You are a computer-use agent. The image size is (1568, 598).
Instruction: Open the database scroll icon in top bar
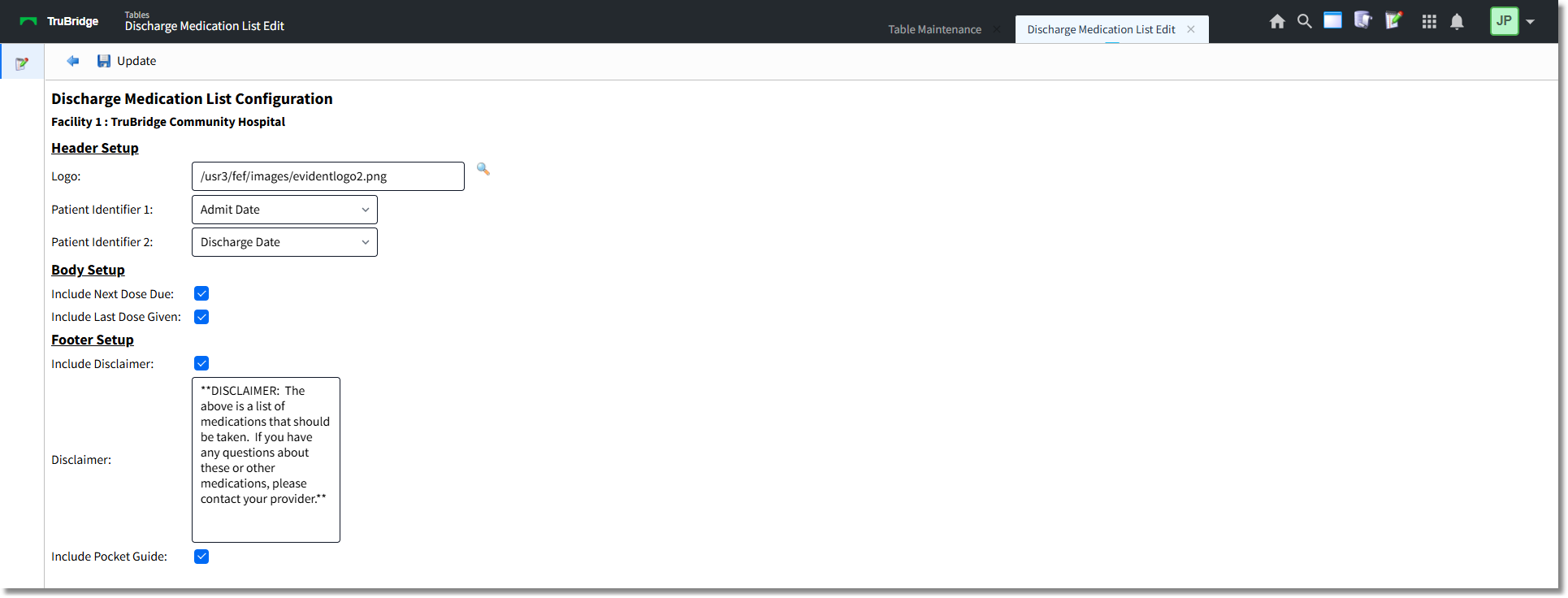1363,20
